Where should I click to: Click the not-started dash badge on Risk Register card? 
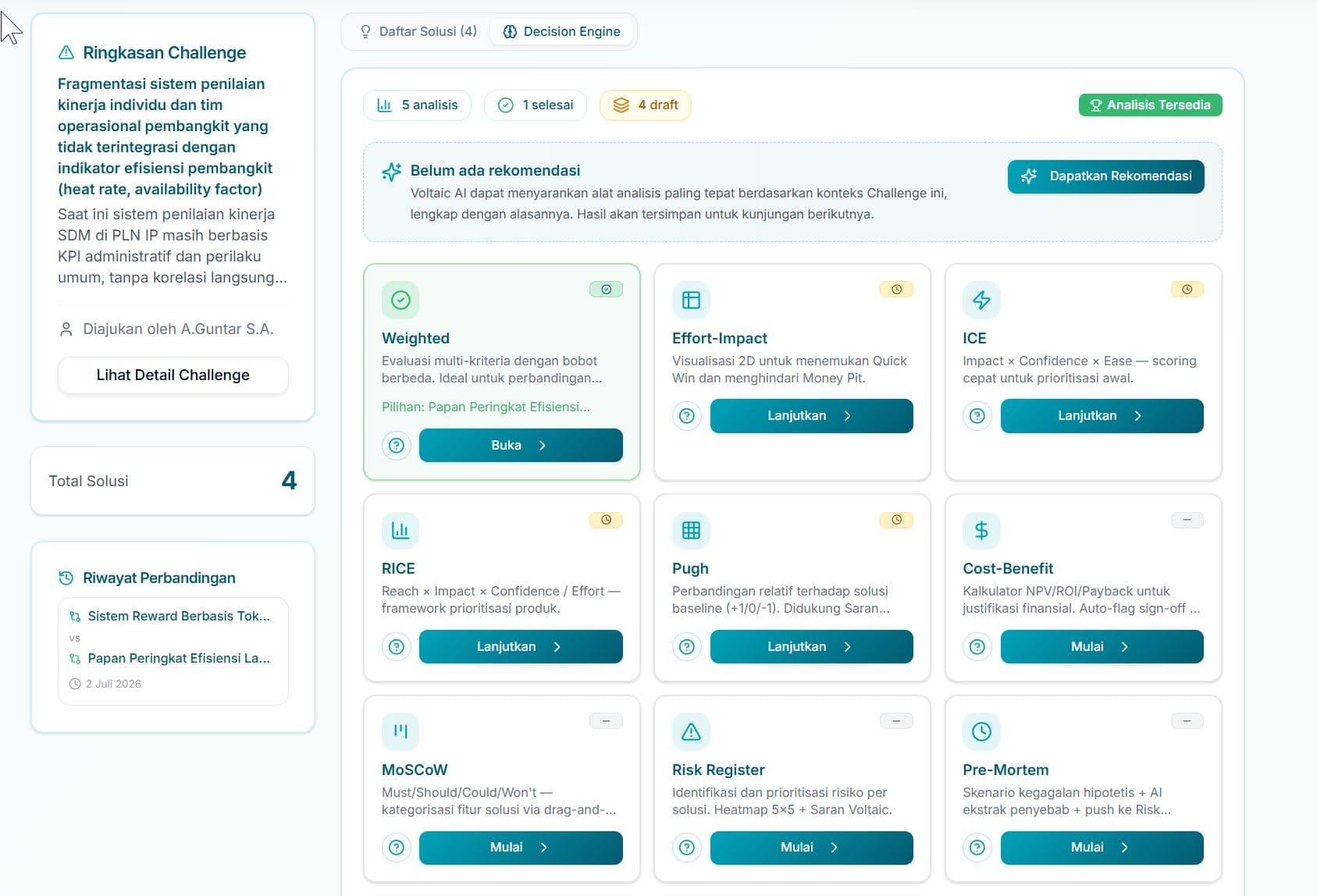[896, 721]
